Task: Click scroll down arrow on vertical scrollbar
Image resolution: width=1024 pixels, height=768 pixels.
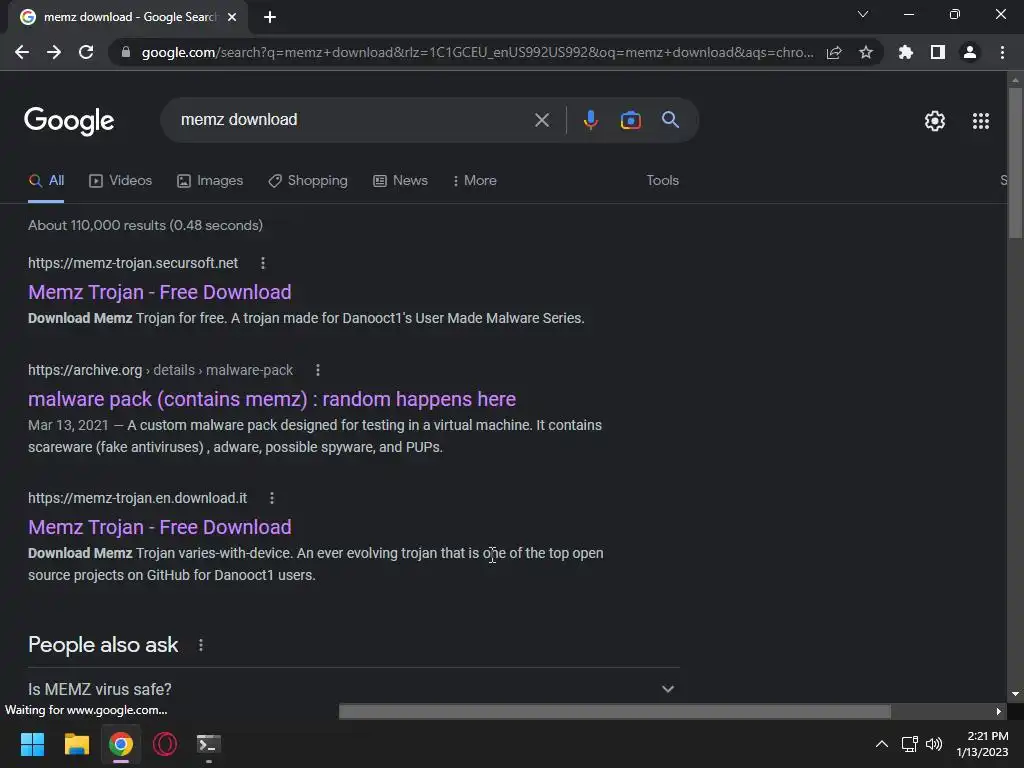Action: pos(1015,694)
